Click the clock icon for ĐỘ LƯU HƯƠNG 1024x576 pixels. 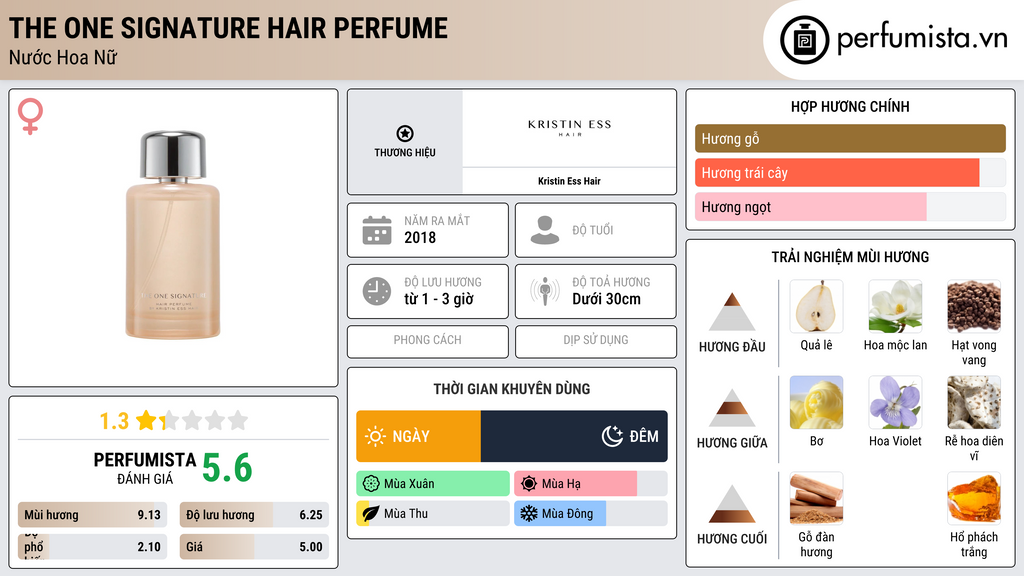click(x=377, y=291)
